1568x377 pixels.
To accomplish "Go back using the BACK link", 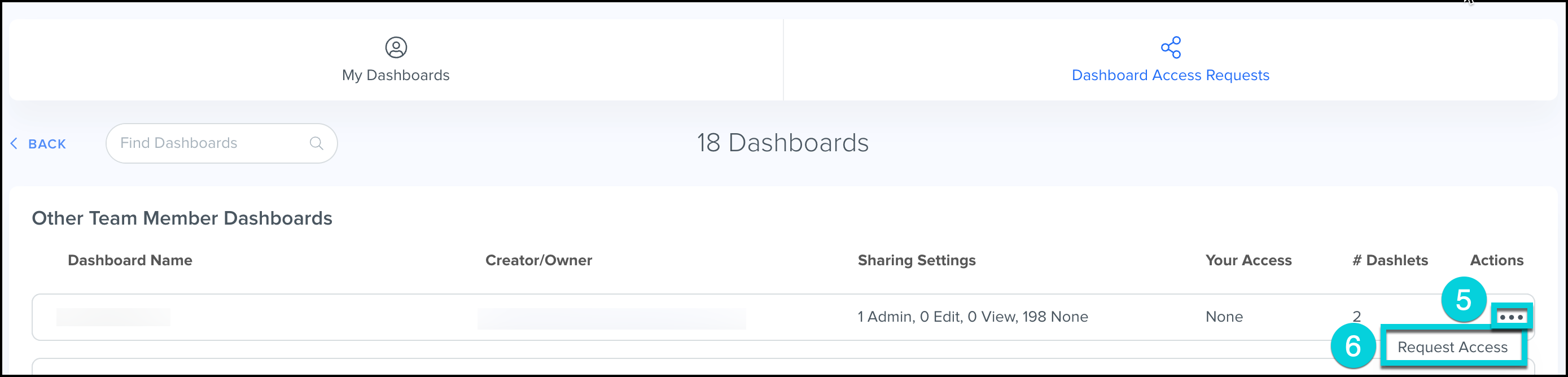I will click(47, 144).
